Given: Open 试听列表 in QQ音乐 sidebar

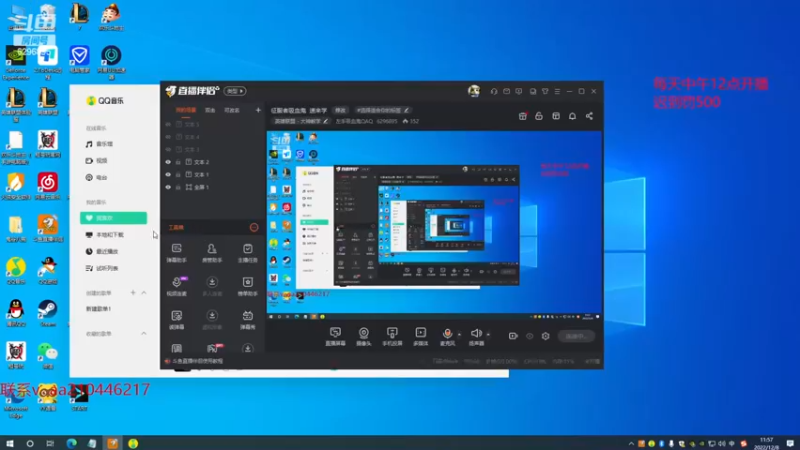Looking at the screenshot, I should coord(102,268).
